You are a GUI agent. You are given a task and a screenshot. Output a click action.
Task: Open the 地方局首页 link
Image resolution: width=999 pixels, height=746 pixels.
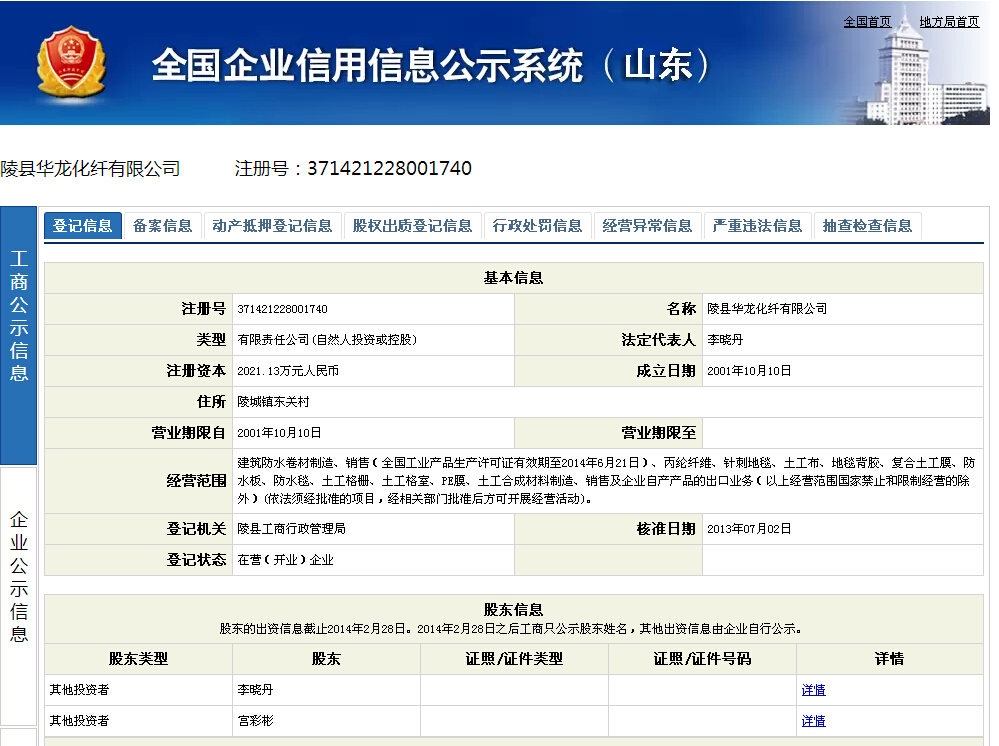coord(949,22)
